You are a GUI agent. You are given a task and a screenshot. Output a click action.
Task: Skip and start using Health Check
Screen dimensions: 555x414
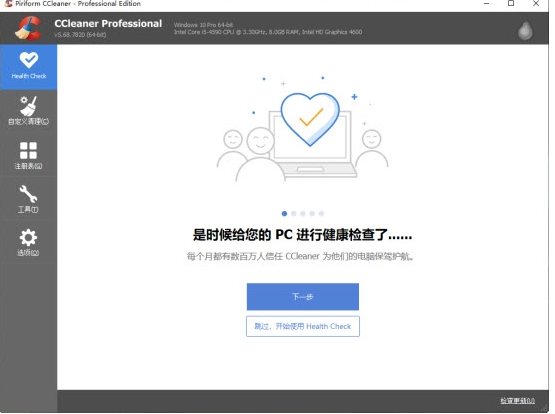point(303,326)
